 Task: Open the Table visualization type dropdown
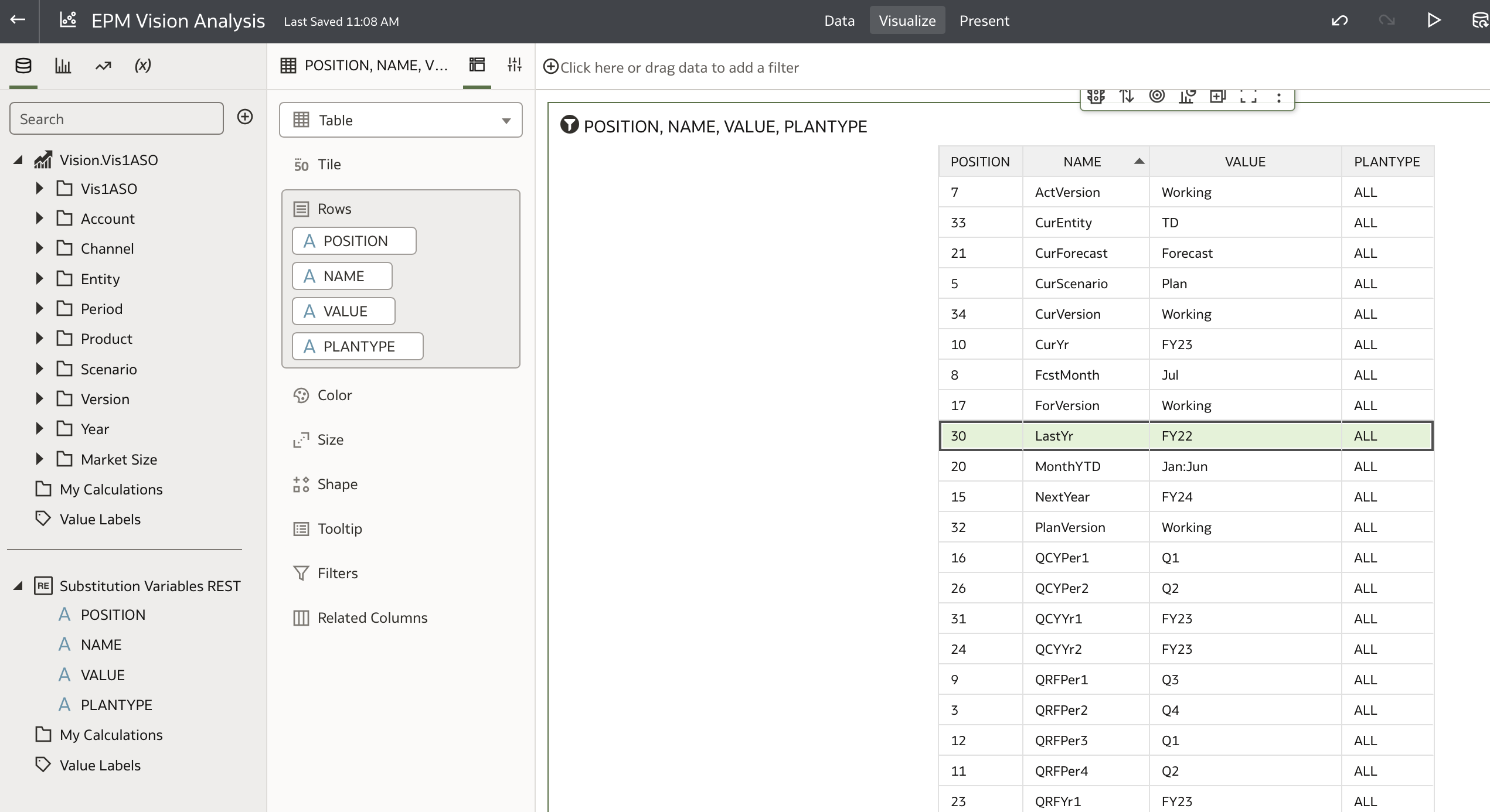[x=401, y=120]
